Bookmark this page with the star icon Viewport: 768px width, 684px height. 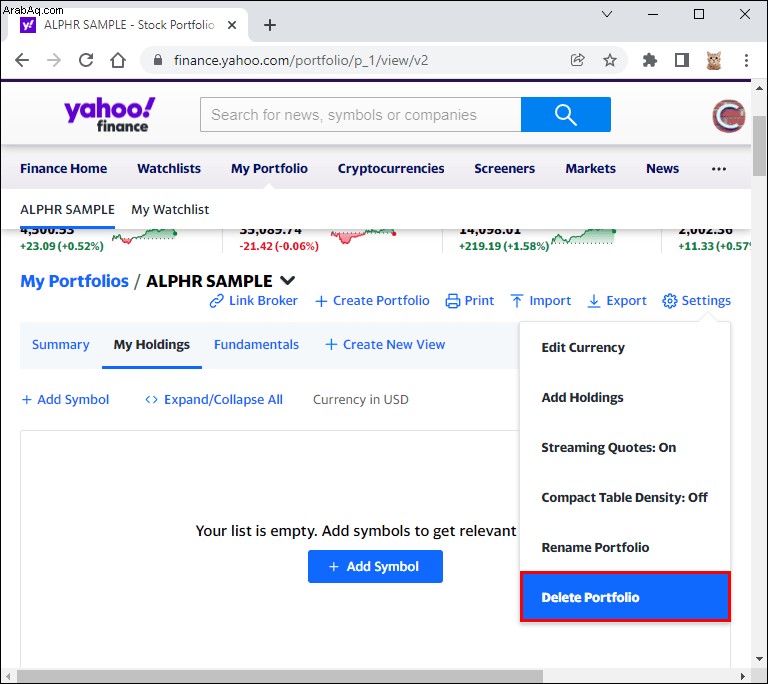tap(610, 60)
